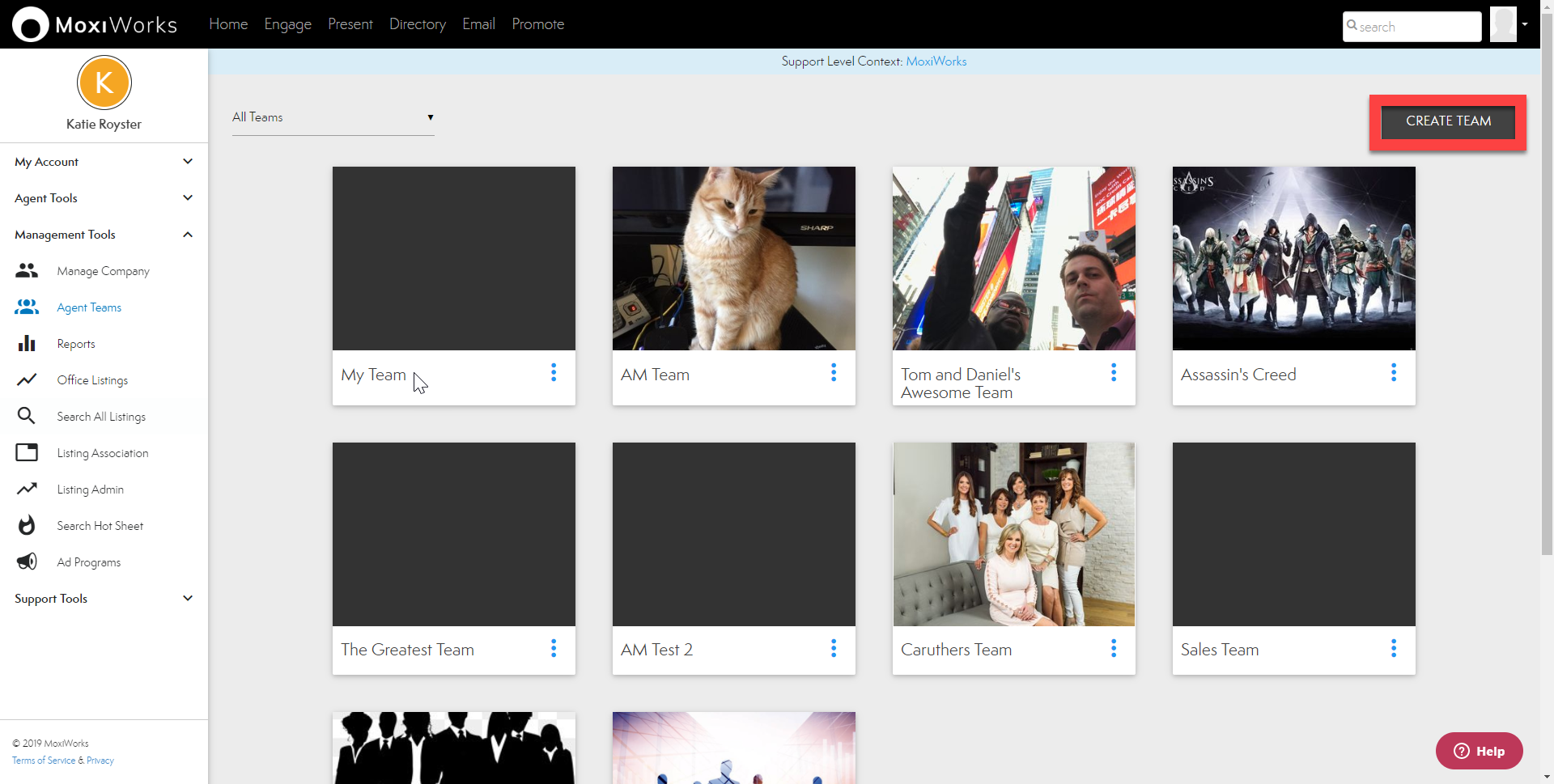Open the All Teams filter dropdown
The height and width of the screenshot is (784, 1554).
[x=333, y=117]
